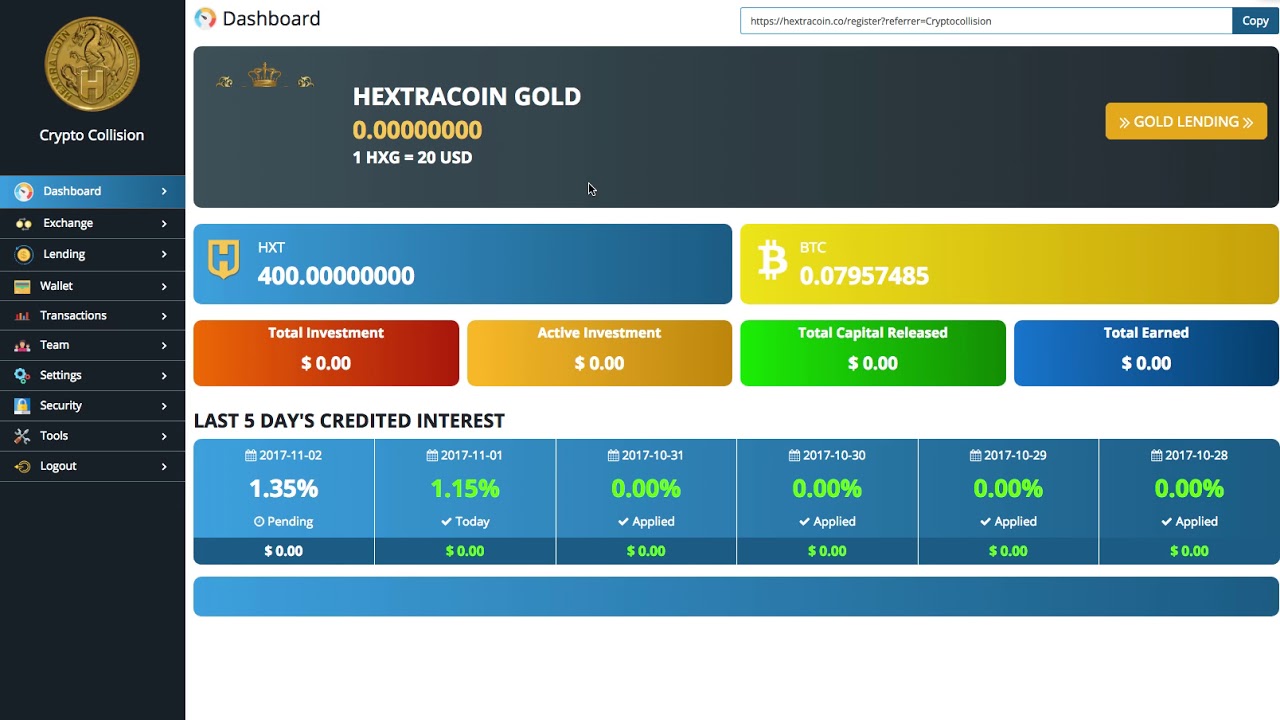Screen dimensions: 1280x720
Task: Click the Exchange coins icon in sidebar
Action: tap(23, 223)
